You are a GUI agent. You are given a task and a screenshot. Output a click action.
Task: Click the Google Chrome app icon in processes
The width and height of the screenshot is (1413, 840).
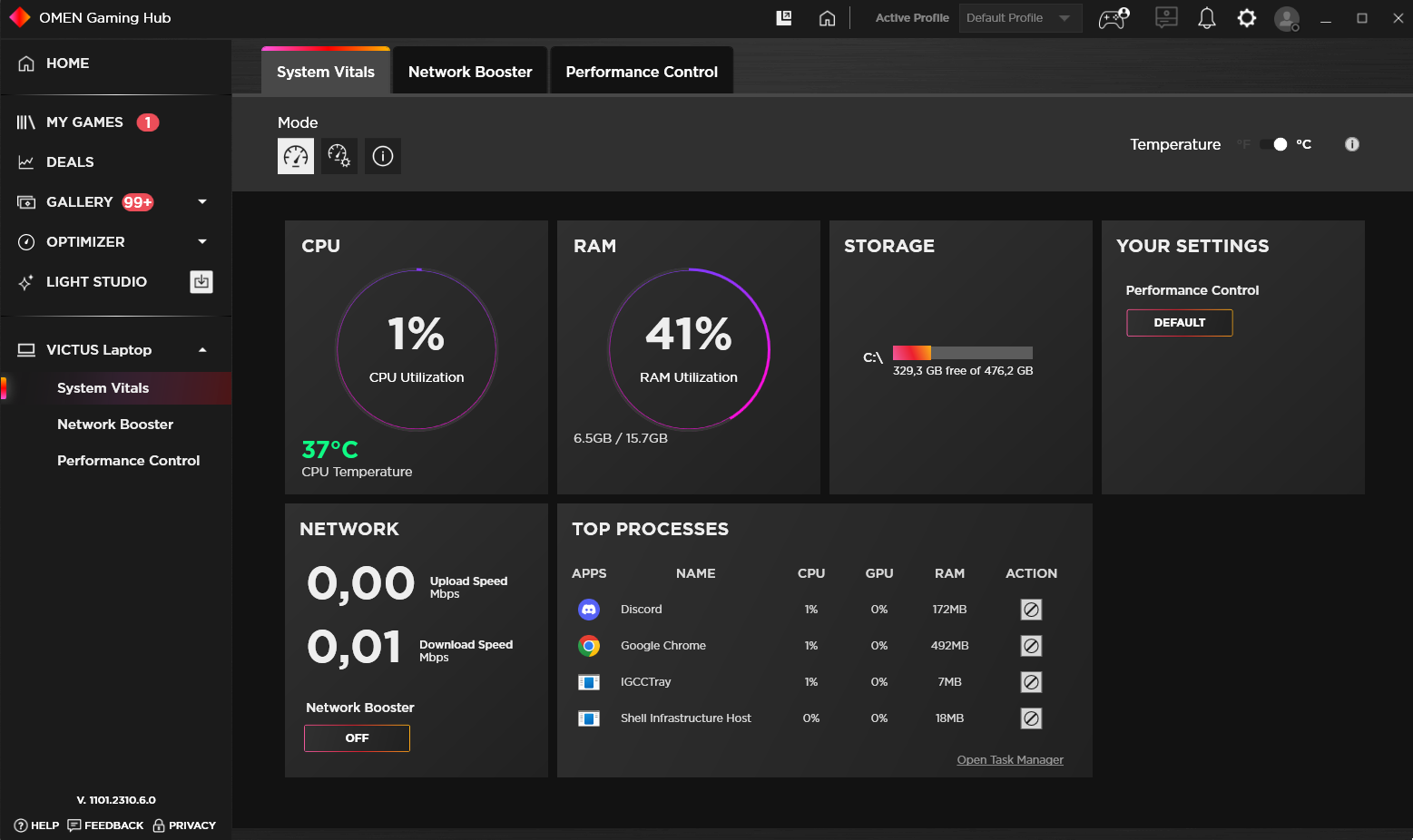tap(589, 646)
